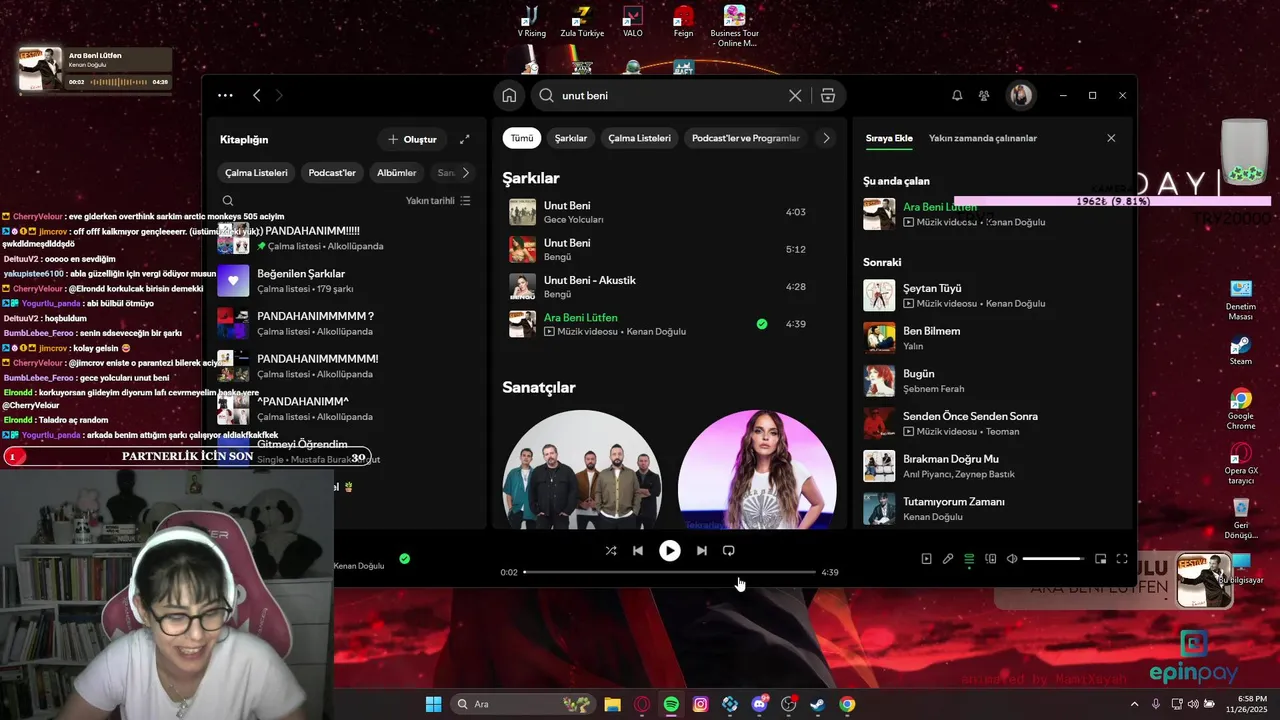Toggle the green saved checkmark on Ara Beni Lütfen
This screenshot has height=720, width=1280.
click(762, 324)
